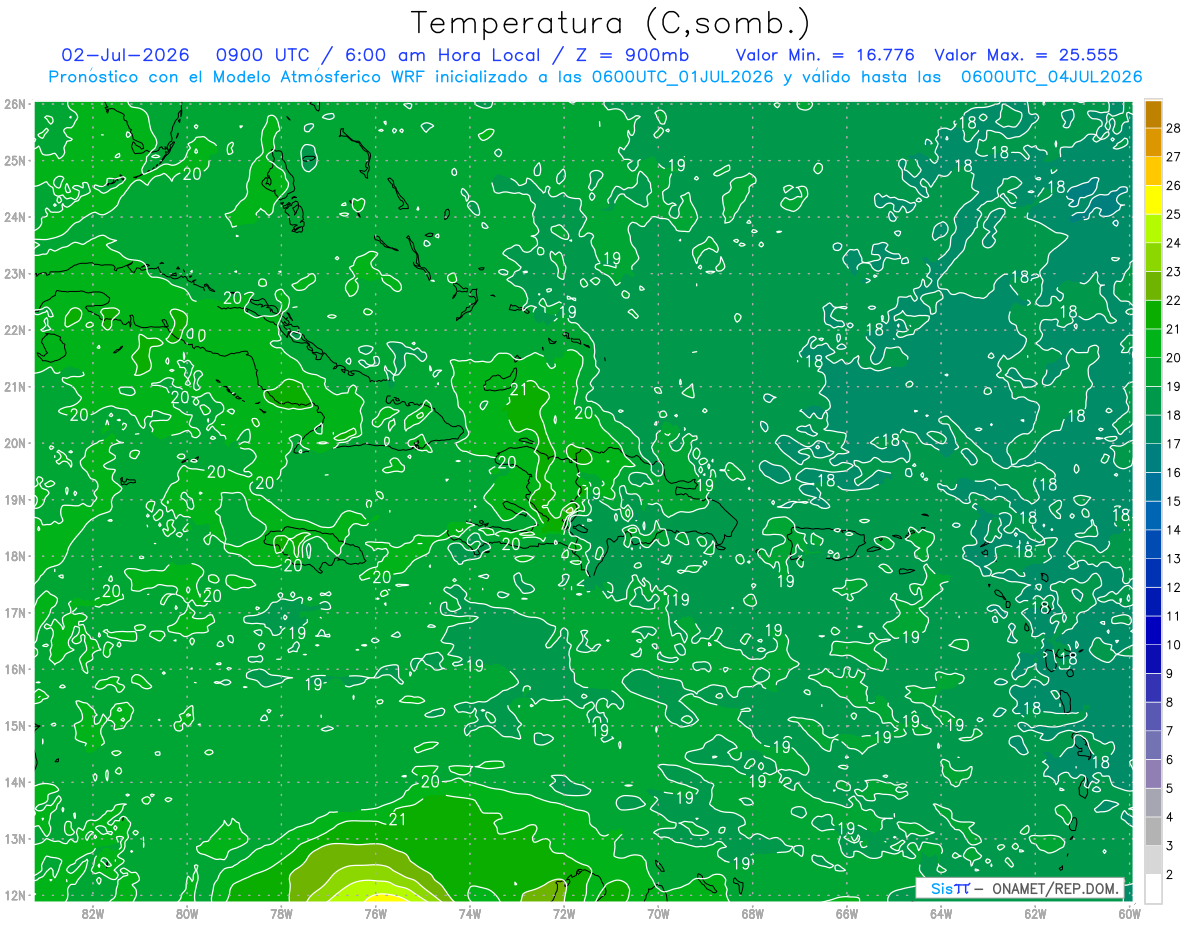Click the brown-orange swatch at legend top
Image resolution: width=1200 pixels, height=927 pixels.
tap(1153, 113)
